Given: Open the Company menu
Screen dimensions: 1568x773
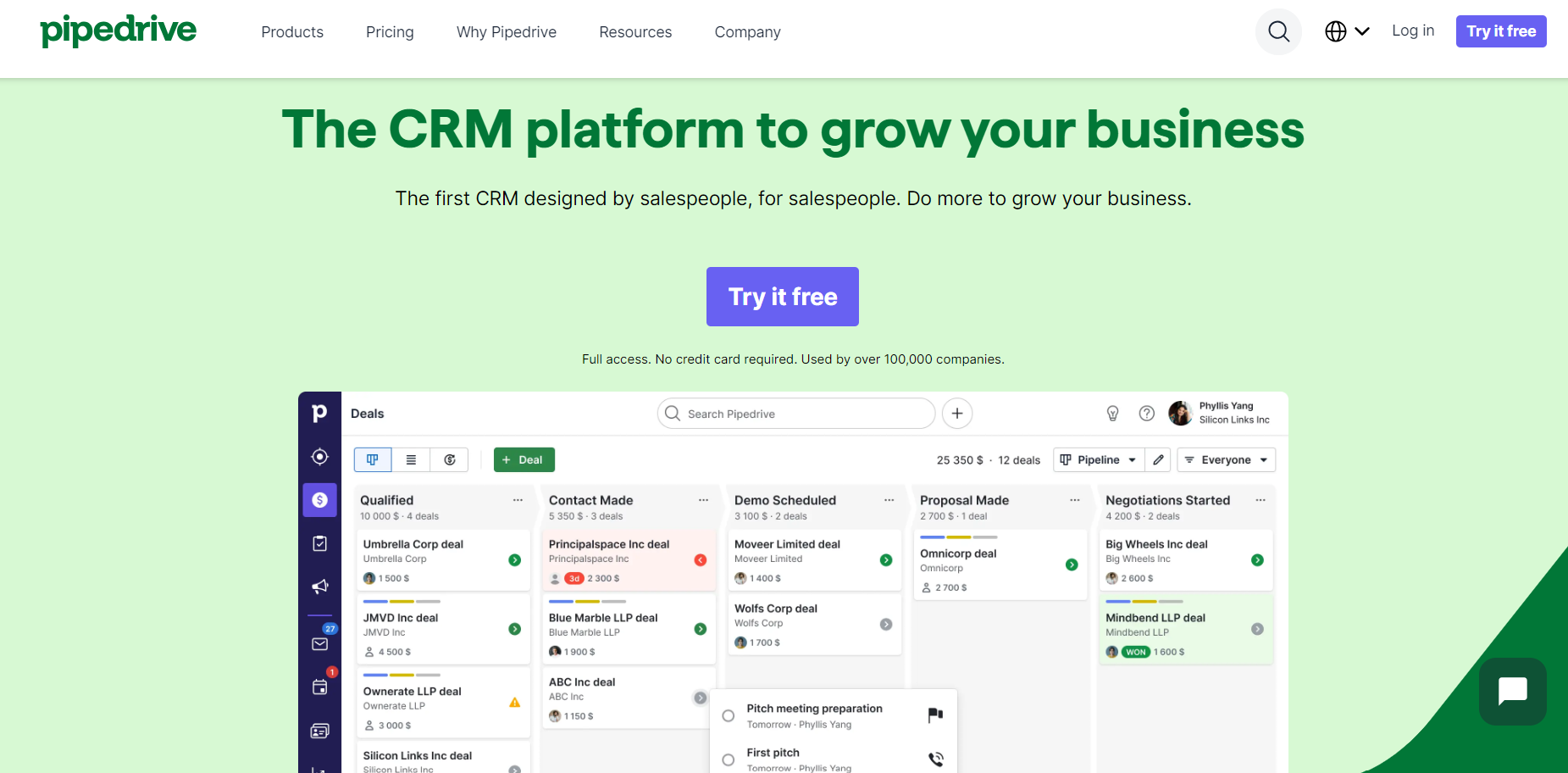Looking at the screenshot, I should tap(747, 32).
